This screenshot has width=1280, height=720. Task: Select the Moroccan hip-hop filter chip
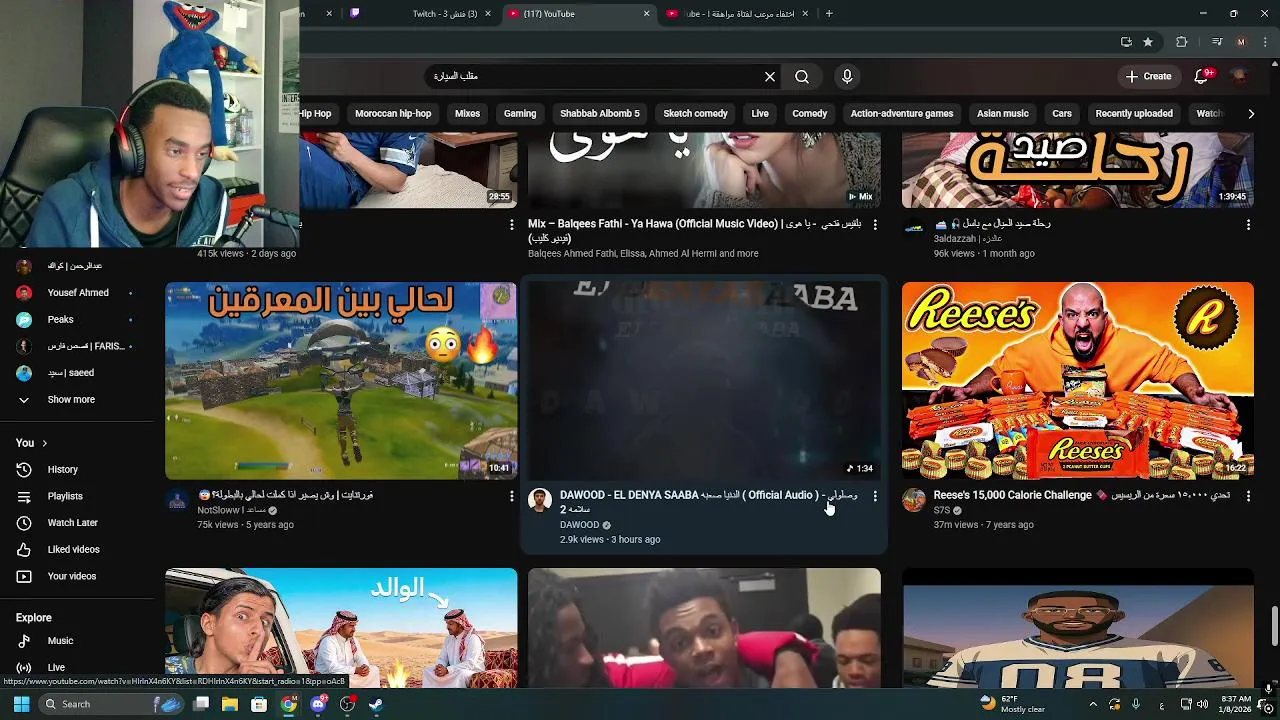click(393, 114)
